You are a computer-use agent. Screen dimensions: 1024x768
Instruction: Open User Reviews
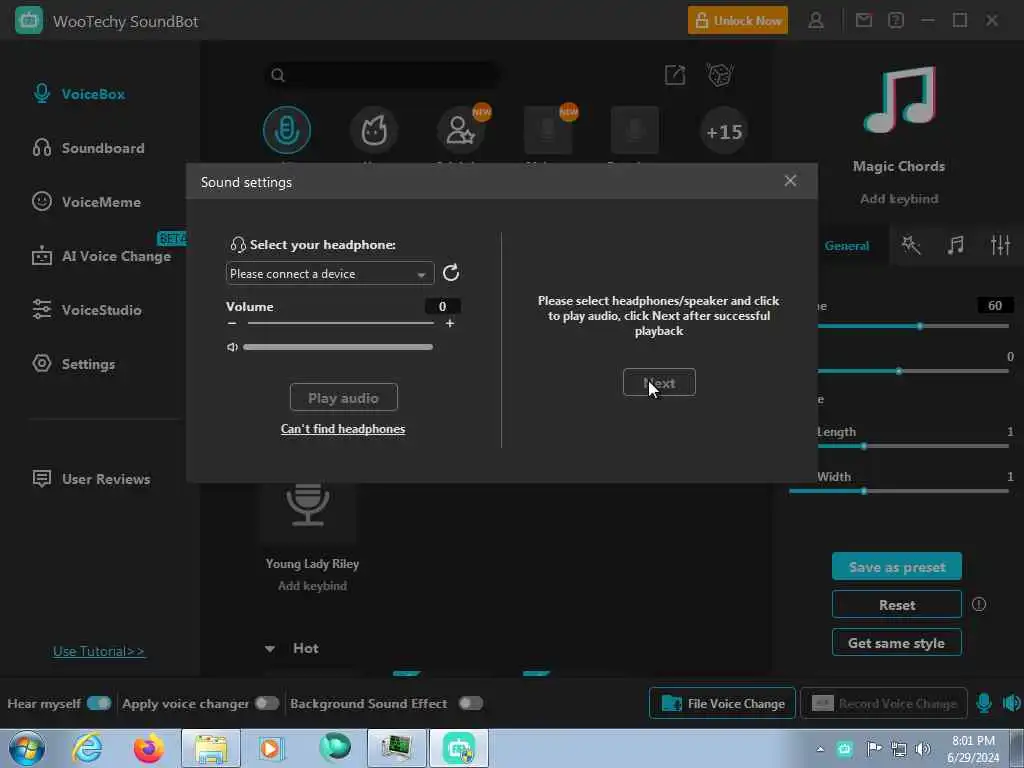pos(91,479)
